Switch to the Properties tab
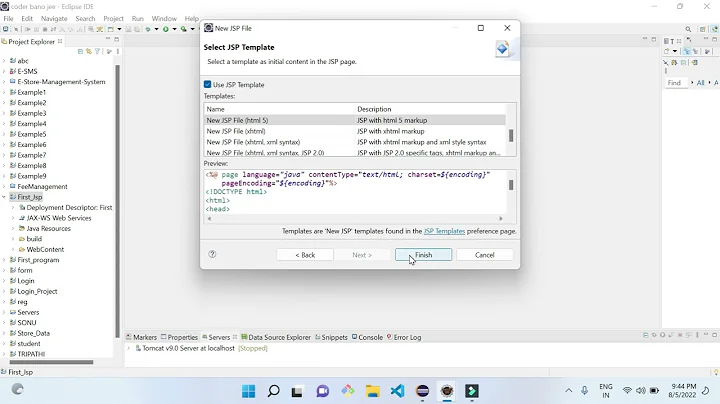Viewport: 720px width, 404px height. (x=179, y=337)
